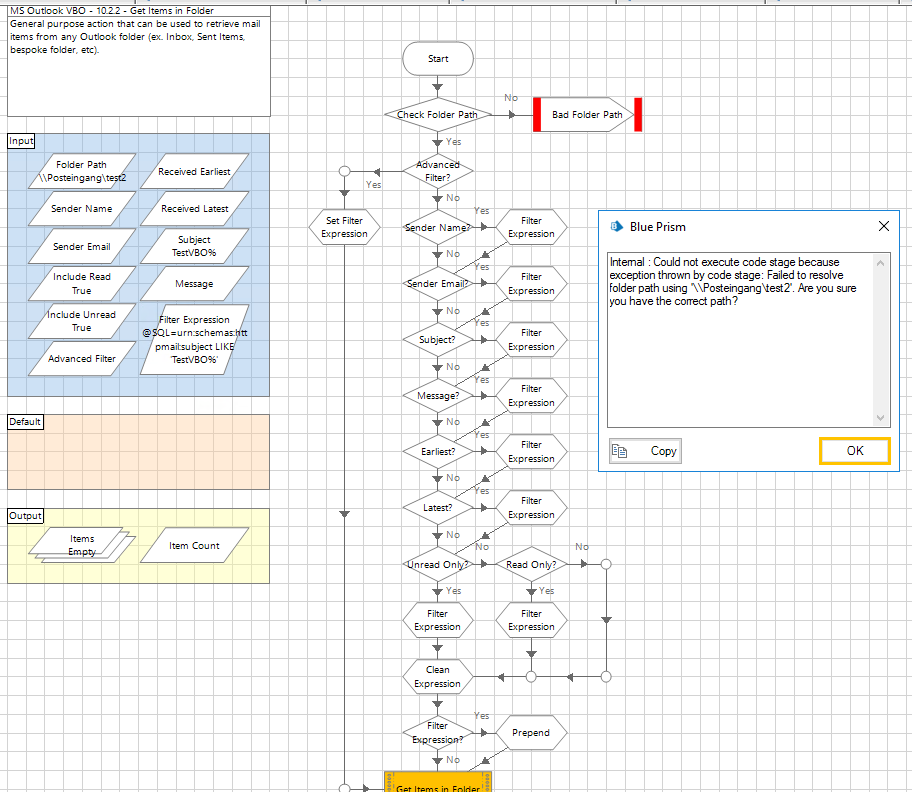The width and height of the screenshot is (912, 792).
Task: Click the Input block label
Action: [x=21, y=141]
